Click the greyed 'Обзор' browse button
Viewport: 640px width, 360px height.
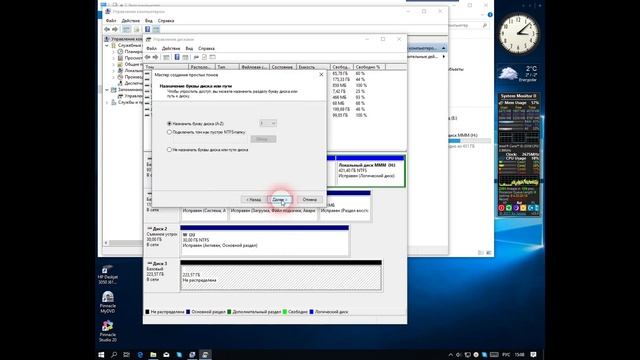pyautogui.click(x=263, y=139)
